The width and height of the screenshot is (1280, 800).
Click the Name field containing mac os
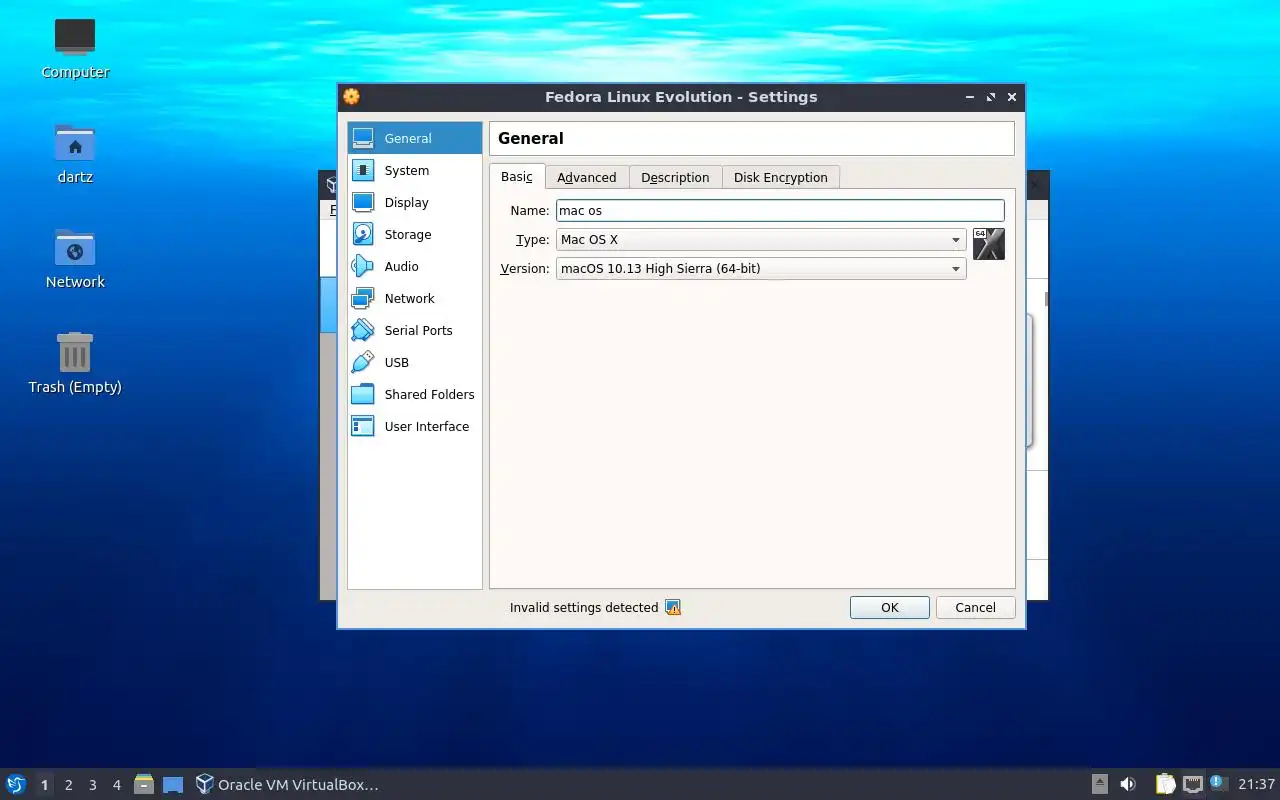[x=780, y=211]
